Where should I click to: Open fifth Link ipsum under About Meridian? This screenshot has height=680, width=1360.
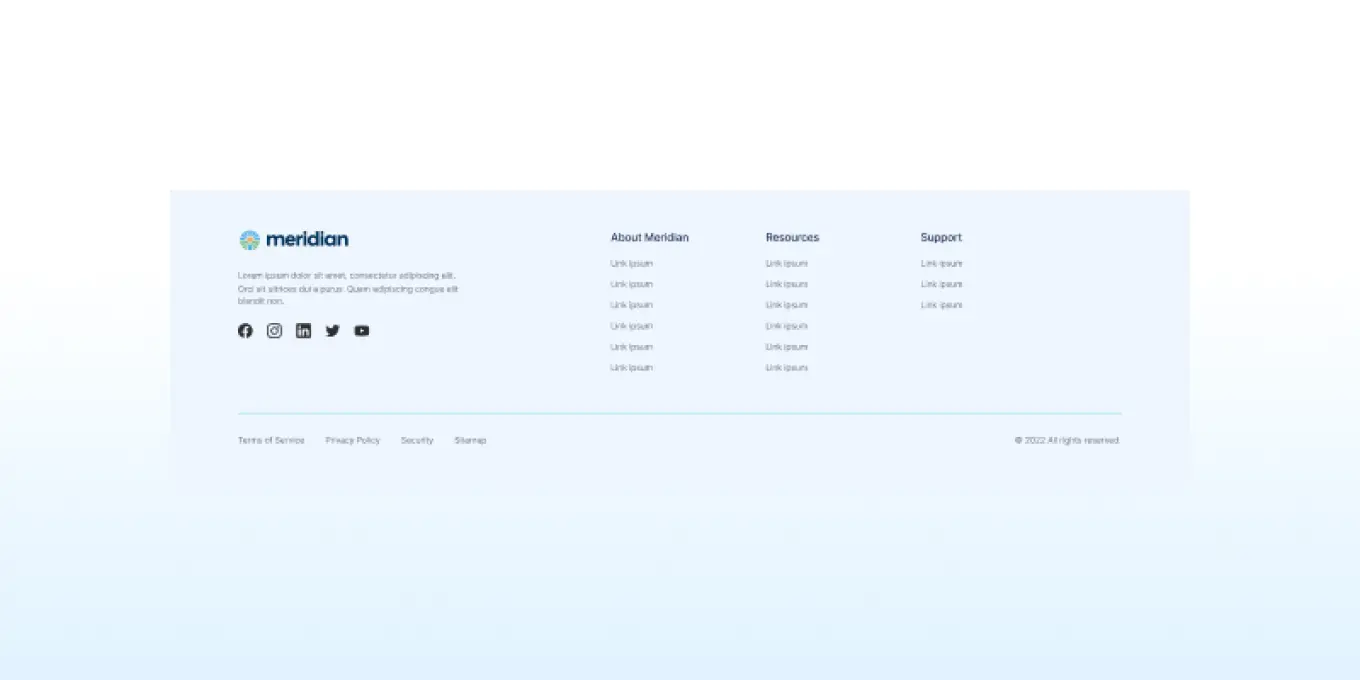[x=632, y=347]
